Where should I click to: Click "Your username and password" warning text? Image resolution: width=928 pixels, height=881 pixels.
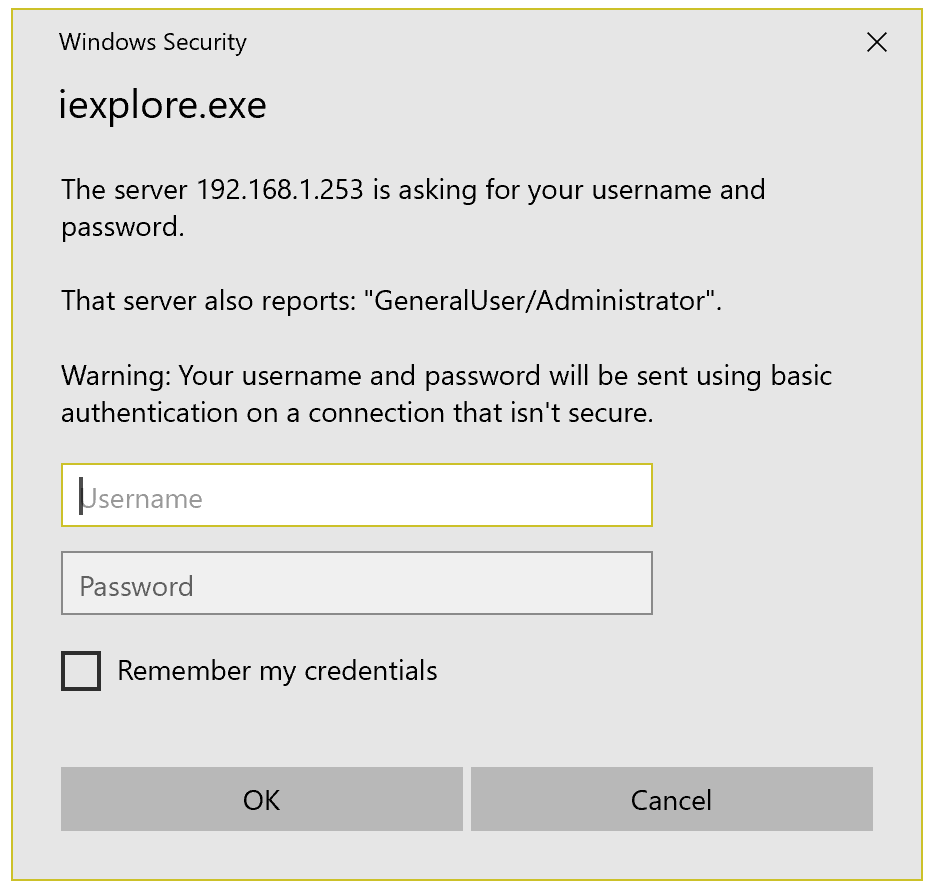click(x=362, y=376)
